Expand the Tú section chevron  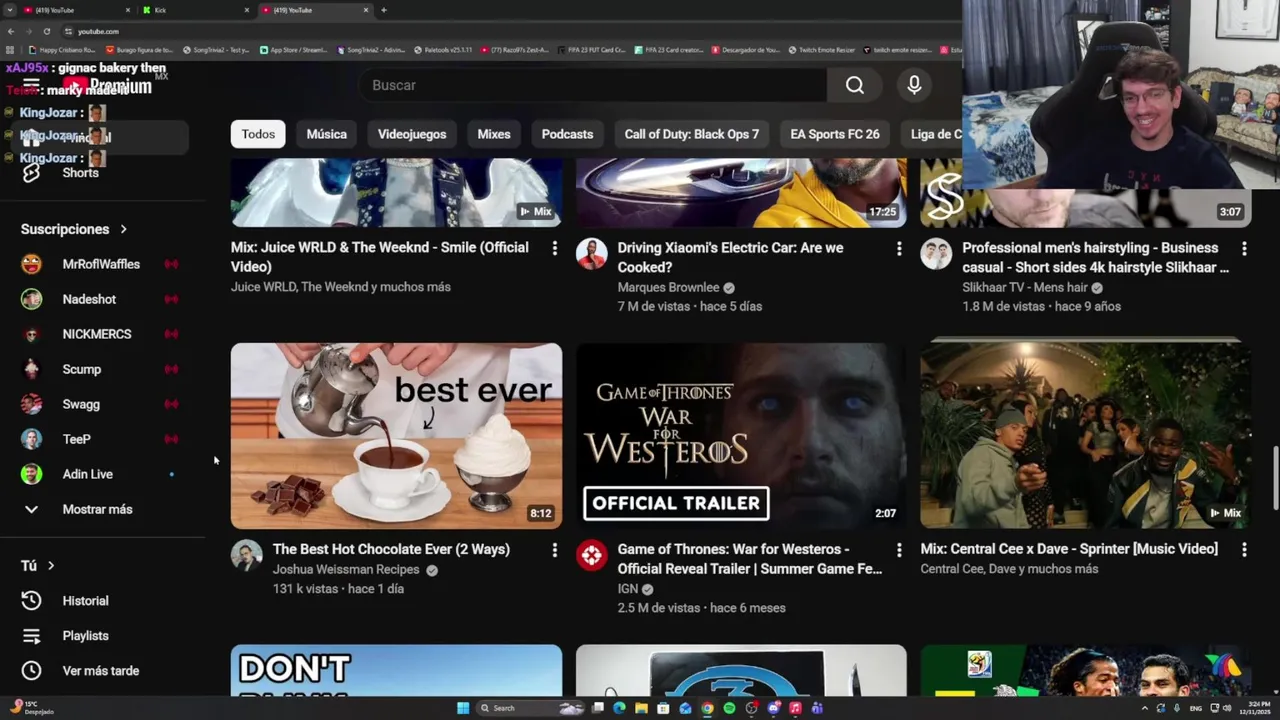pos(51,566)
